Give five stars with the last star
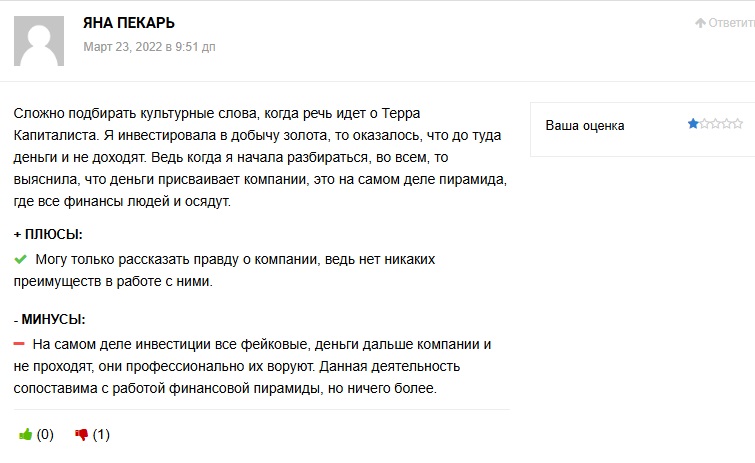755x463 pixels. click(737, 125)
